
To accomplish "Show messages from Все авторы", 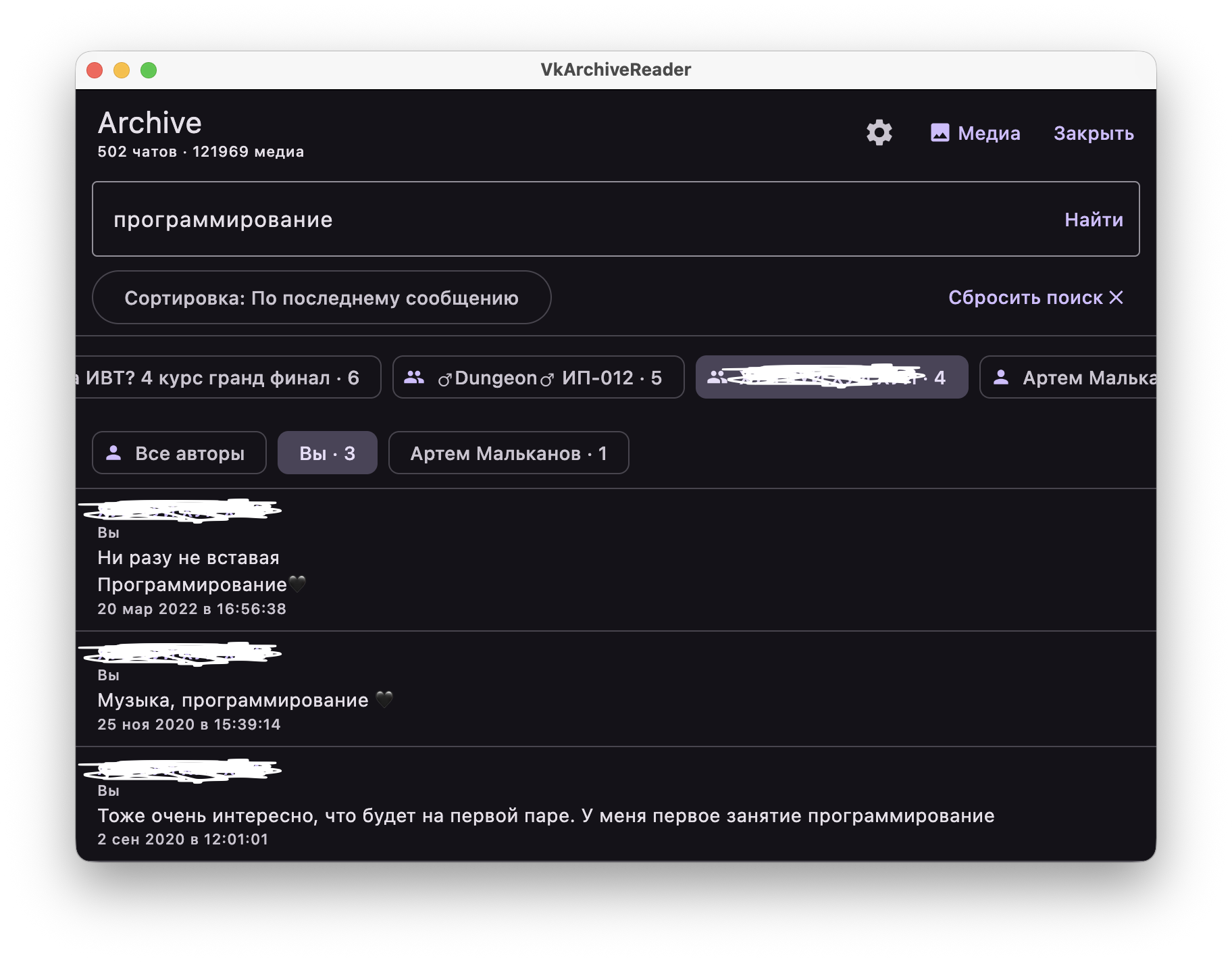I will coord(179,453).
